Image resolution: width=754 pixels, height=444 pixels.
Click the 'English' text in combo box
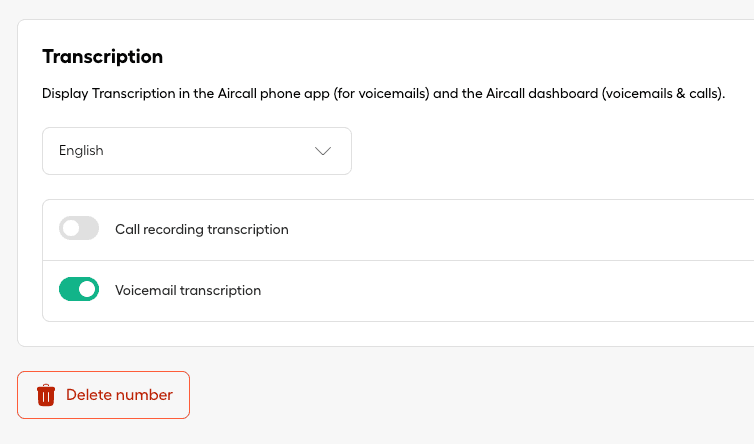81,151
